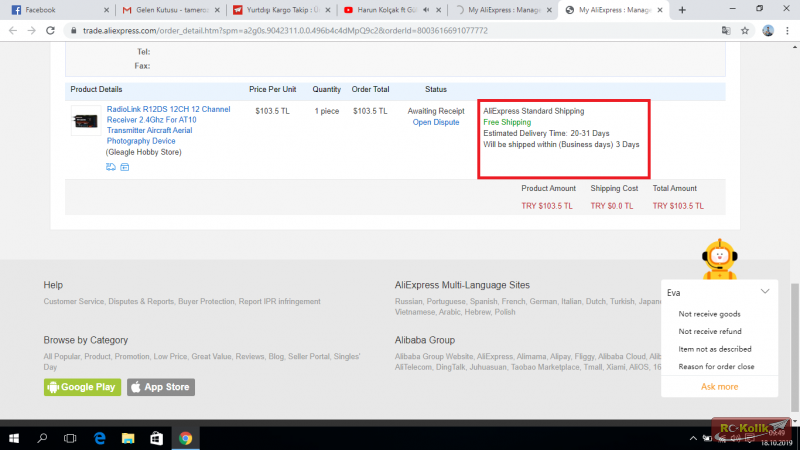Show hidden system tray icons chevron
The height and width of the screenshot is (450, 800).
click(x=693, y=438)
